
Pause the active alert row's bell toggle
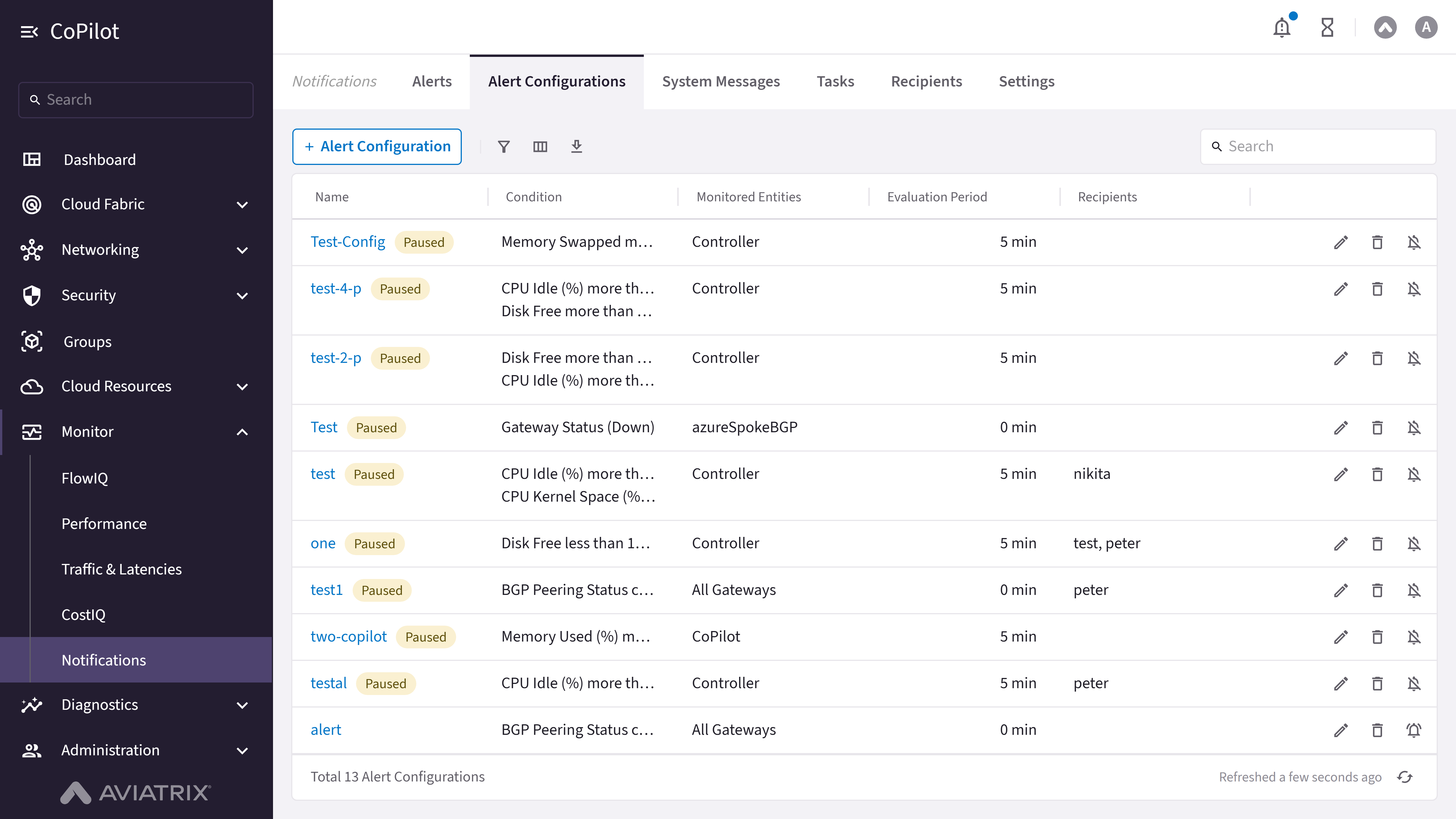1414,730
